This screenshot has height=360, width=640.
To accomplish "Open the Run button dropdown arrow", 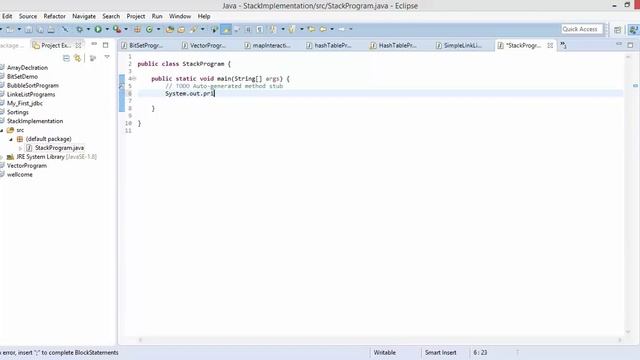I will (x=107, y=29).
